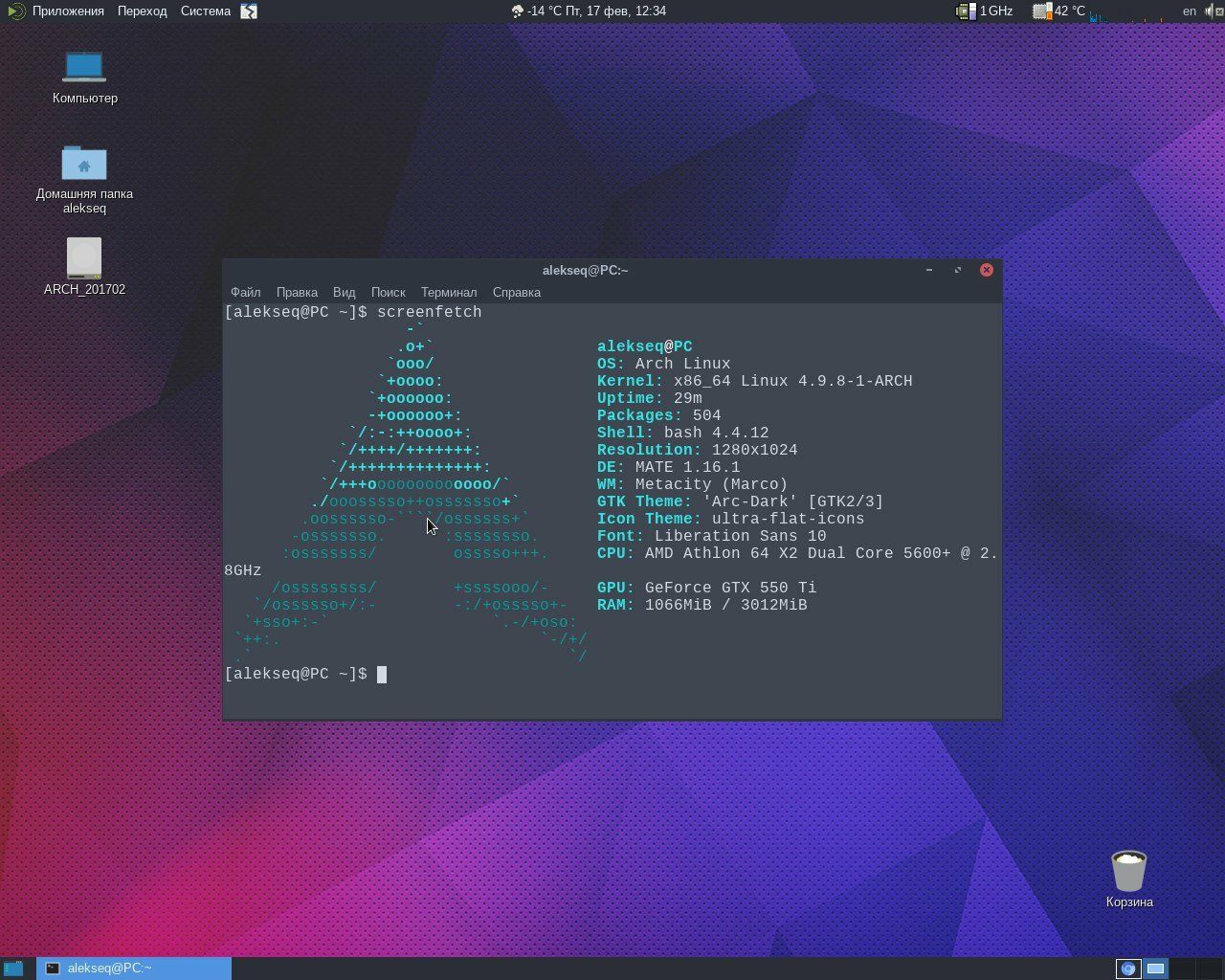Maximize the terminal window
The image size is (1225, 980).
point(957,270)
